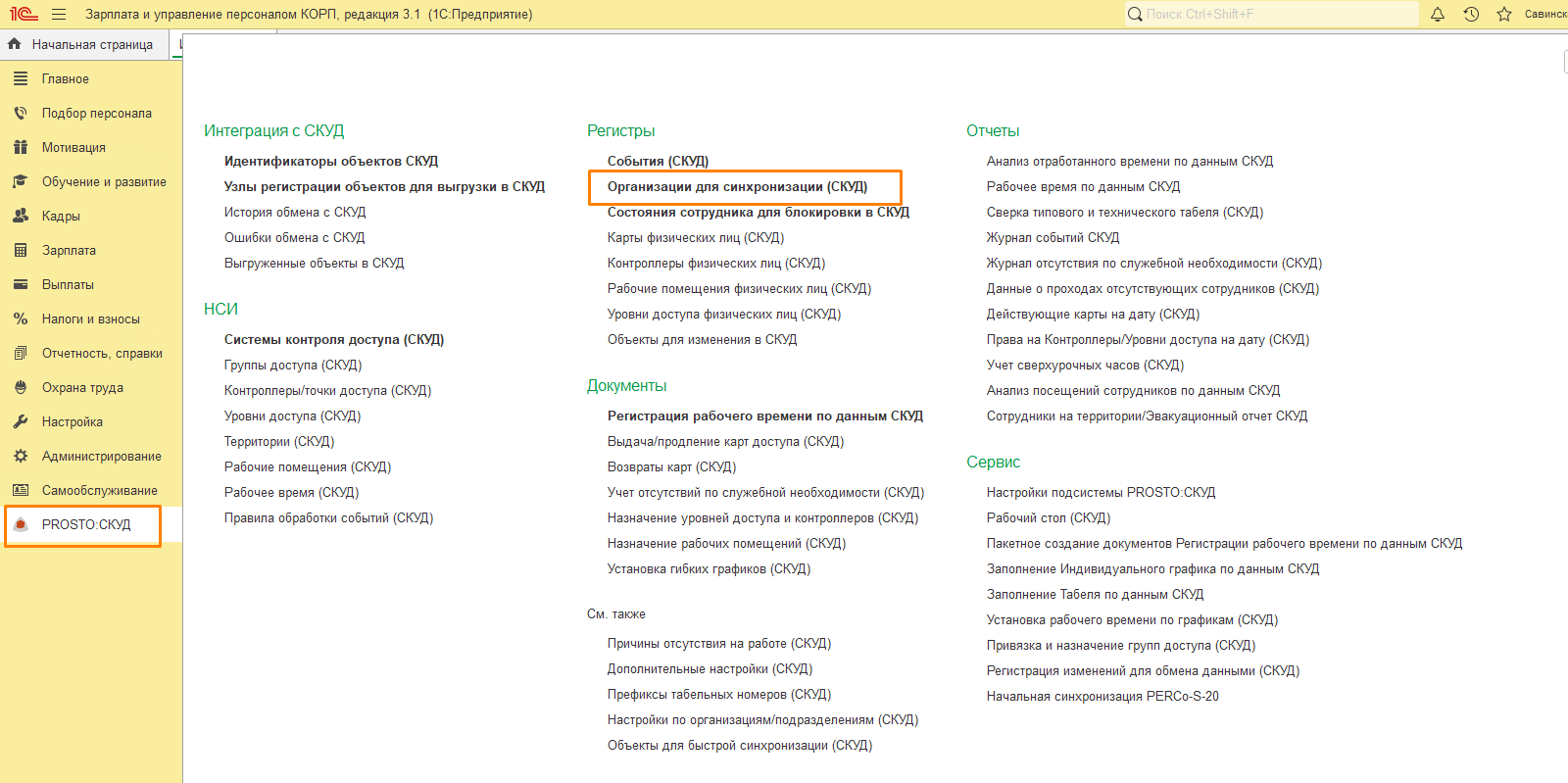The height and width of the screenshot is (783, 1568).
Task: Open Возвраты карт (СКУД) document
Action: [x=671, y=466]
